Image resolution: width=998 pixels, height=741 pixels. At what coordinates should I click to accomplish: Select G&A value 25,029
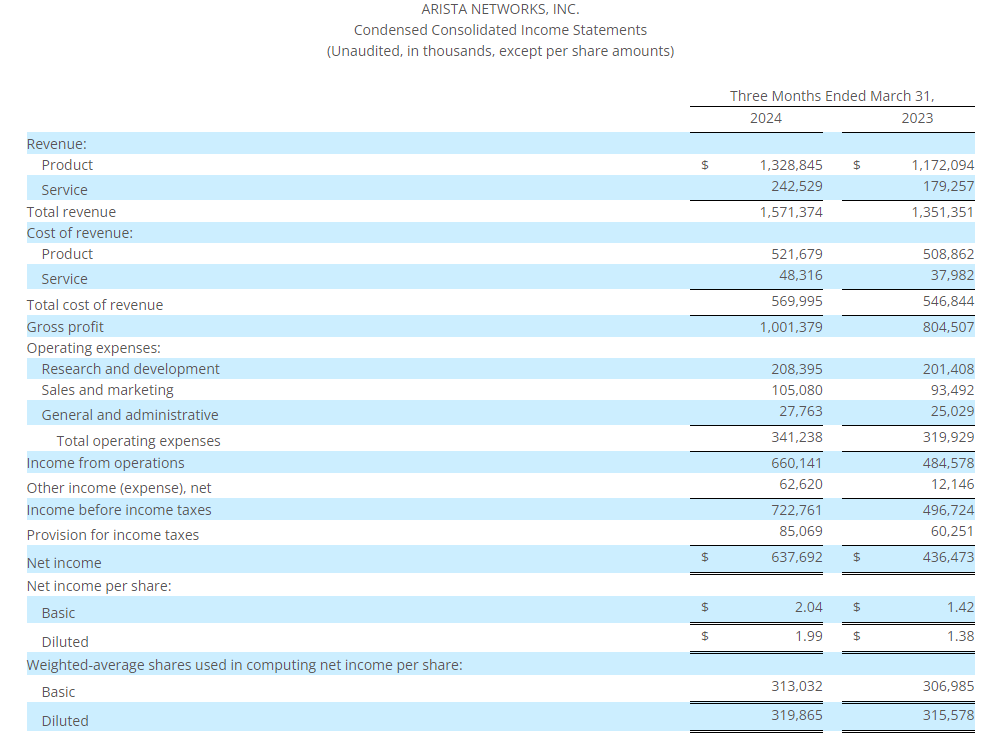tap(952, 411)
